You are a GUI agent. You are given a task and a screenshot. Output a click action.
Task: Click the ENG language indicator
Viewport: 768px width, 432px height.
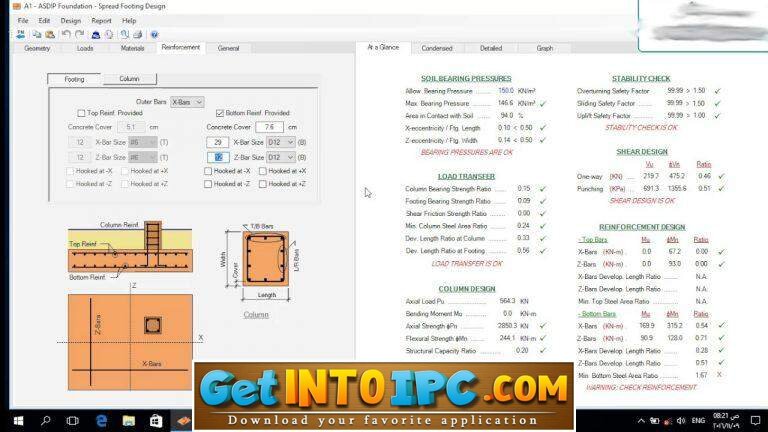pyautogui.click(x=698, y=421)
